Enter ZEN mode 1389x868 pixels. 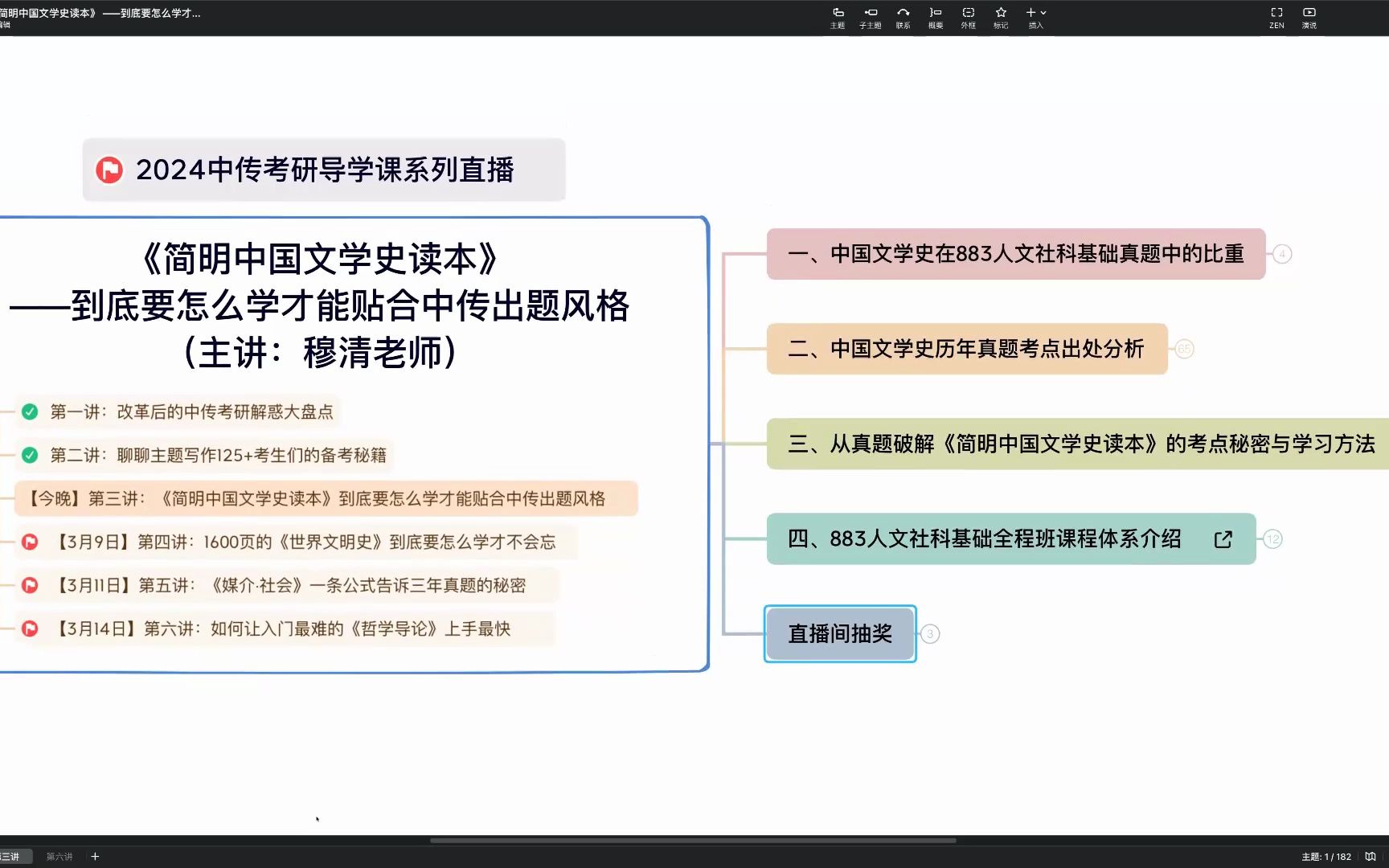(1276, 17)
